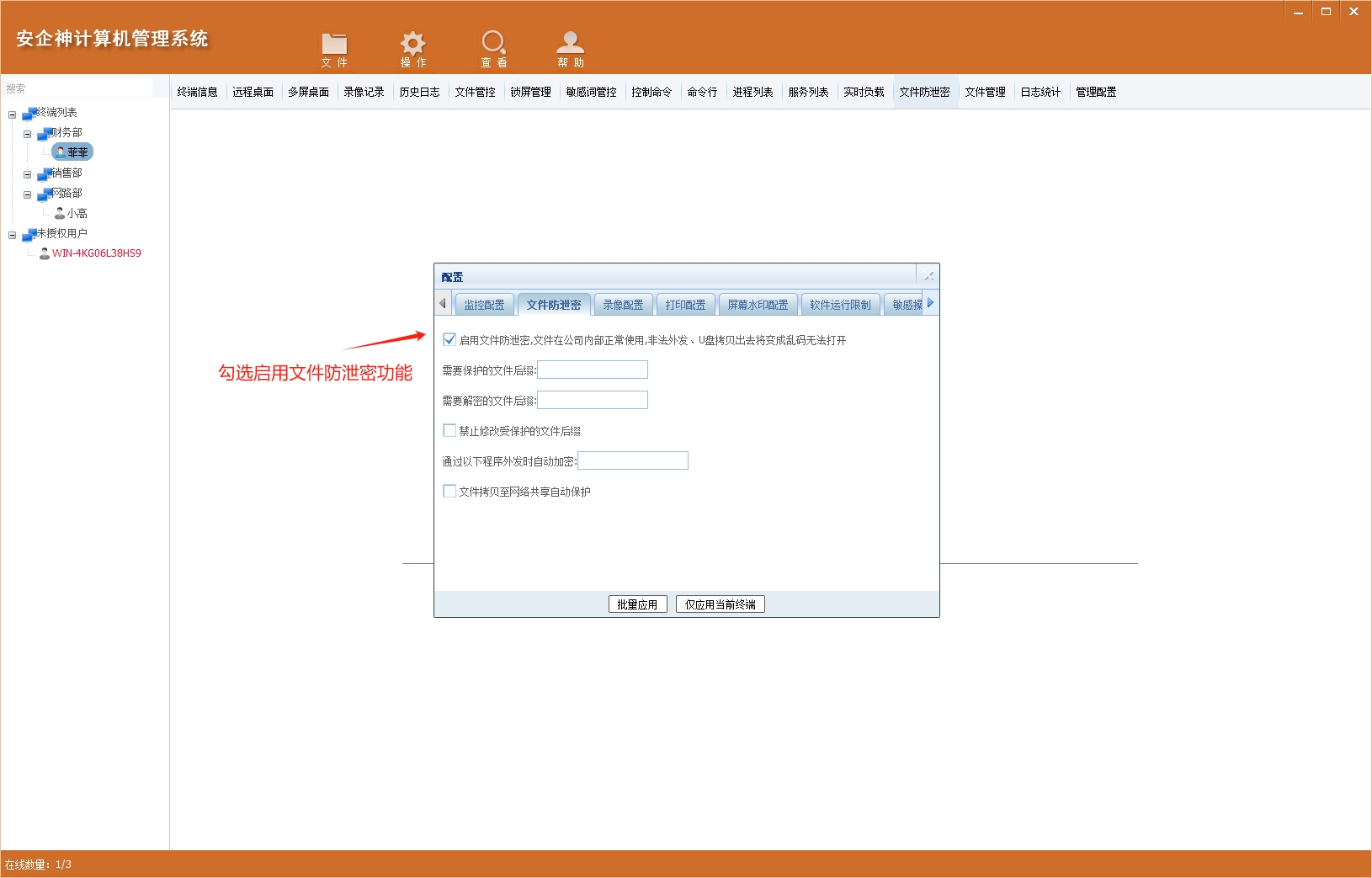Open the 服务列表 main tab
Screen dimensions: 1372x878
point(809,92)
